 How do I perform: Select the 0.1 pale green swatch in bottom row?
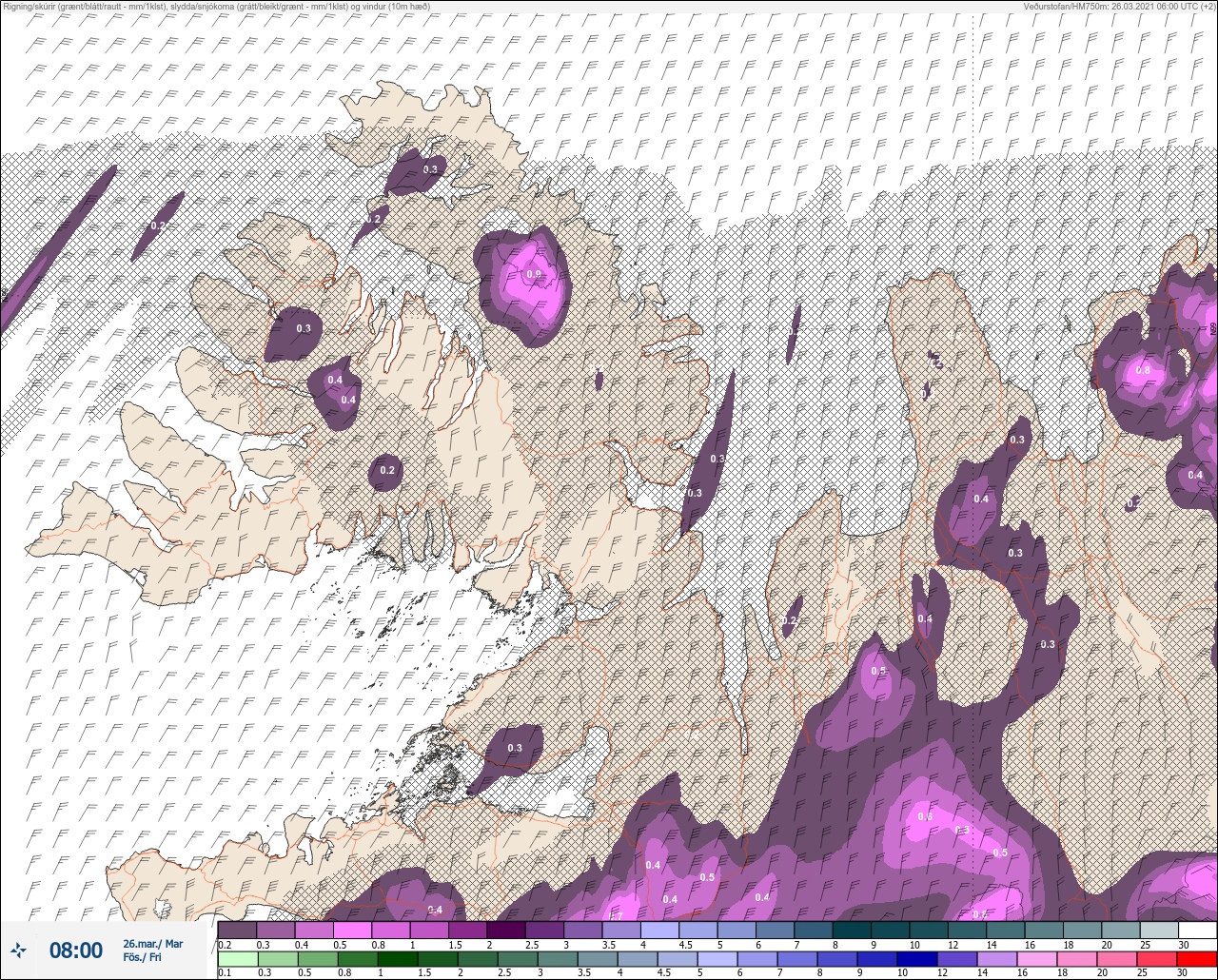click(x=238, y=958)
